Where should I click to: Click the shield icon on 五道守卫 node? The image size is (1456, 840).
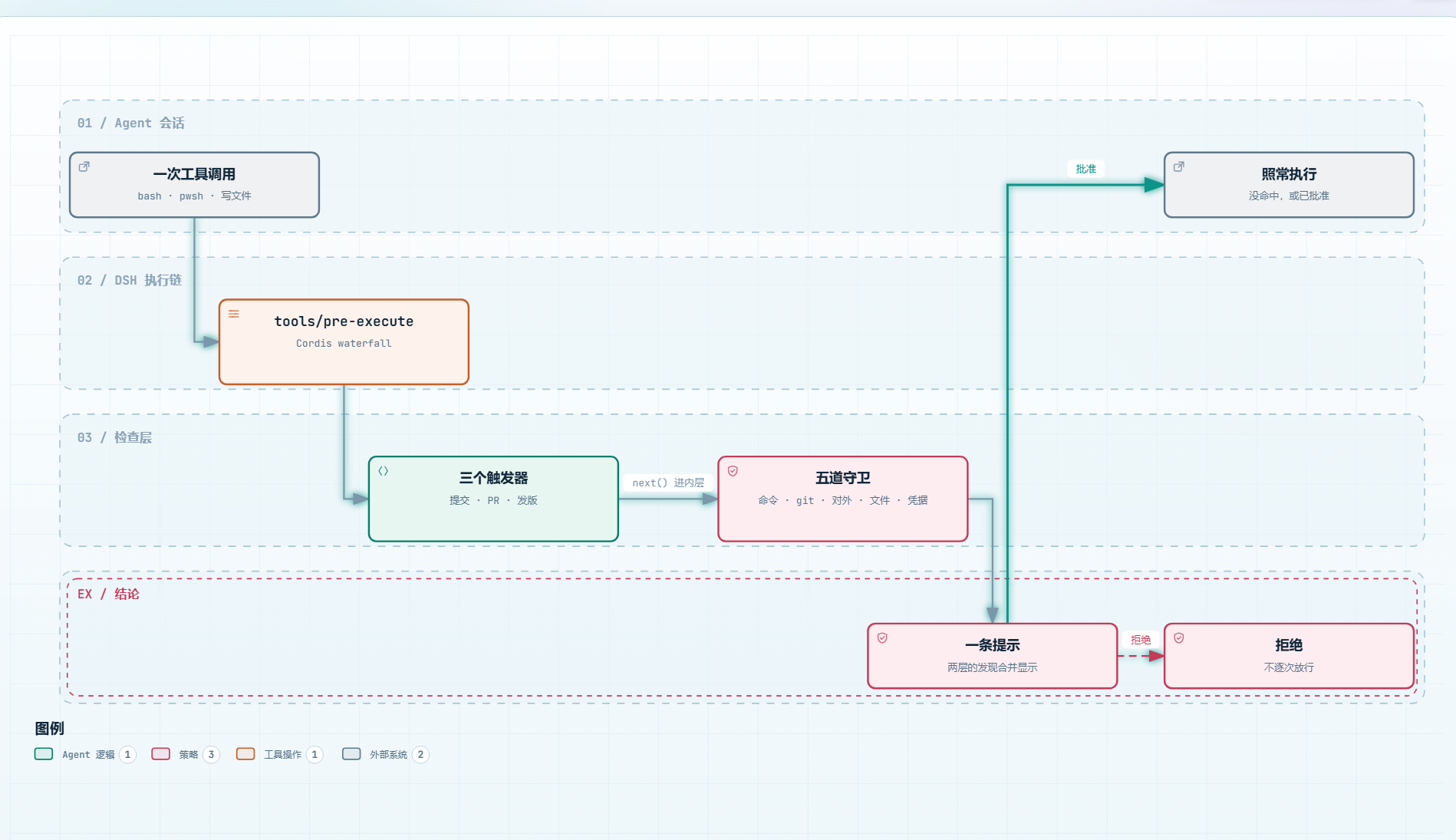(x=733, y=471)
